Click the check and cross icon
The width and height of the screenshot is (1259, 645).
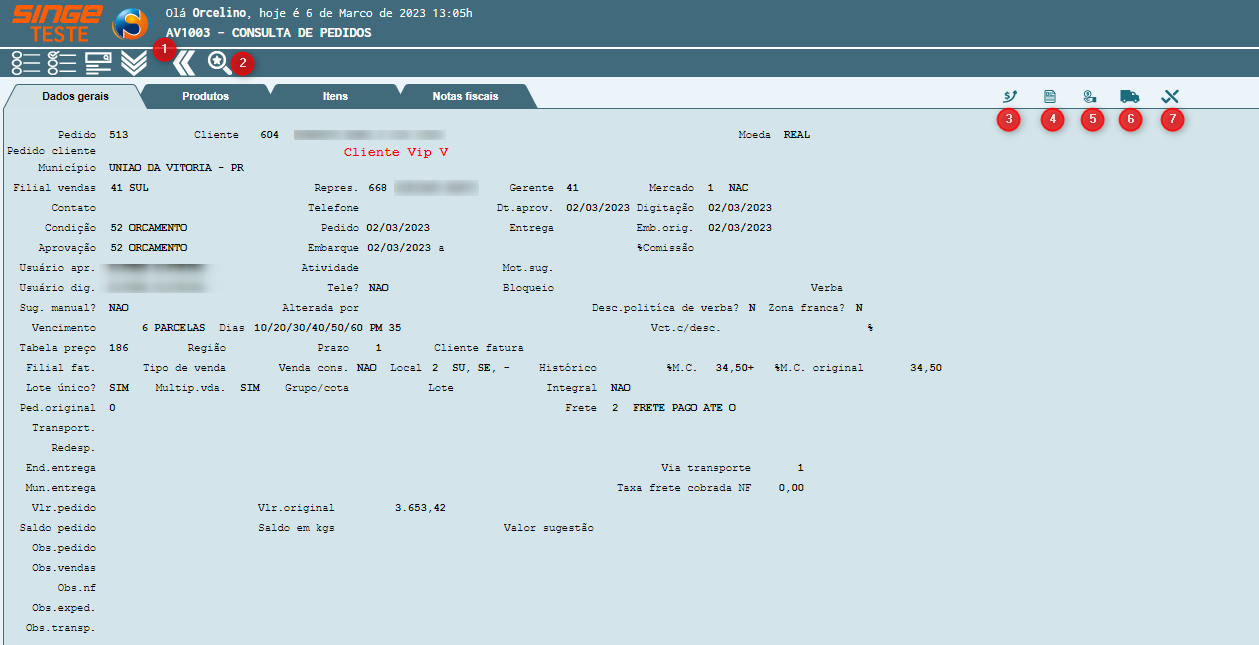(1170, 96)
